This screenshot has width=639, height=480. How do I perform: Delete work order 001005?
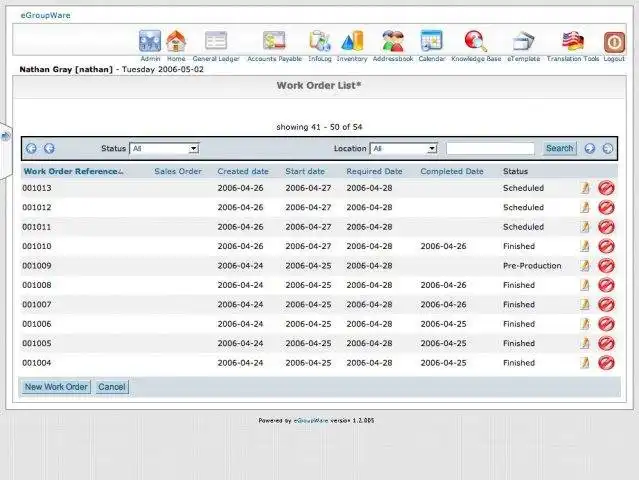click(606, 343)
